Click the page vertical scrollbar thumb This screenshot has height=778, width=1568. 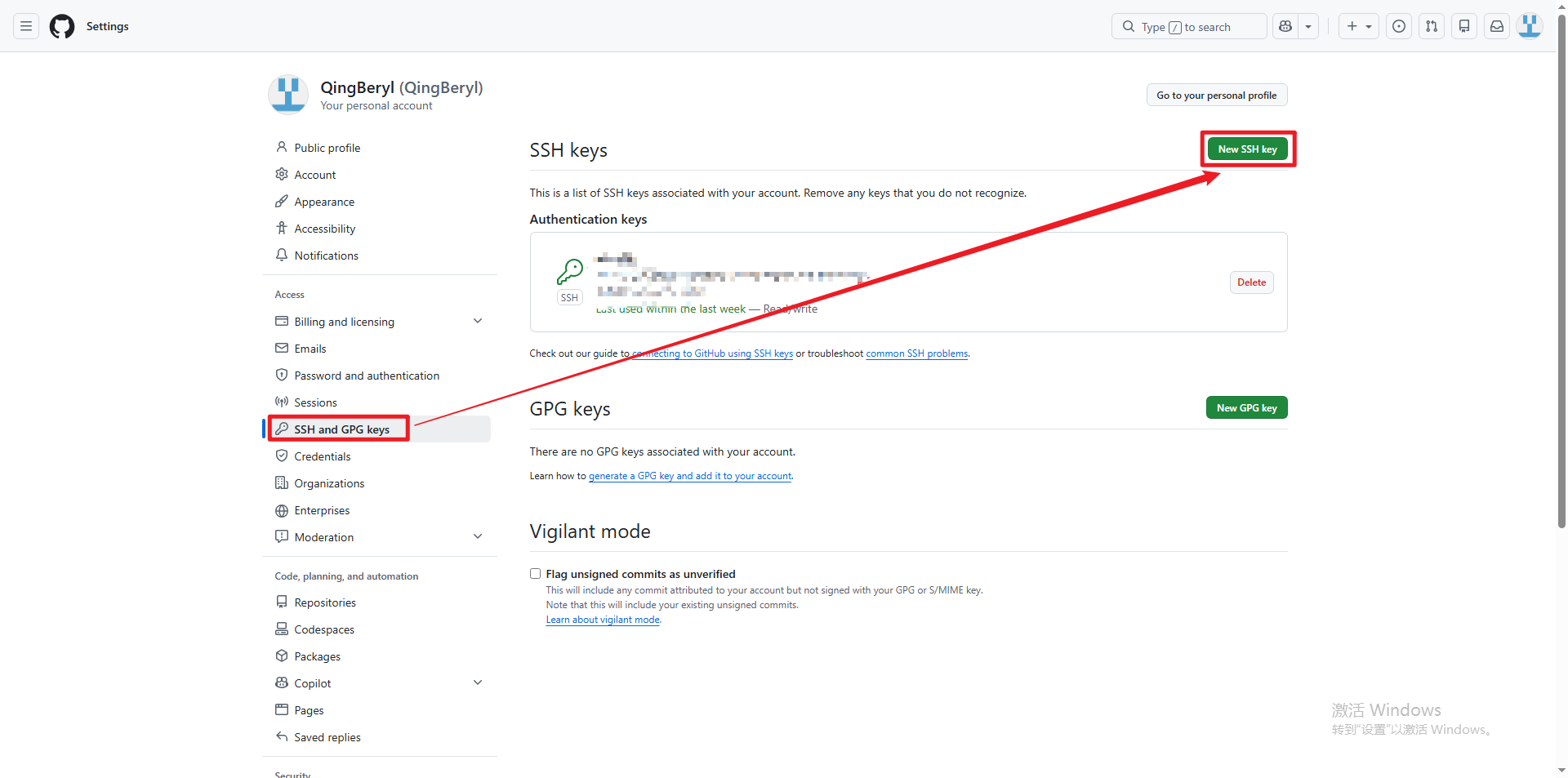point(1561,269)
